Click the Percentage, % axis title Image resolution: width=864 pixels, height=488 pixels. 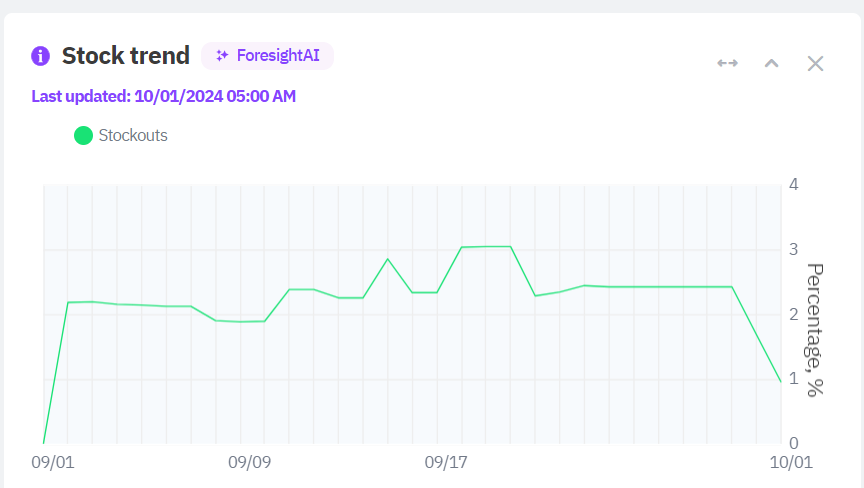815,330
